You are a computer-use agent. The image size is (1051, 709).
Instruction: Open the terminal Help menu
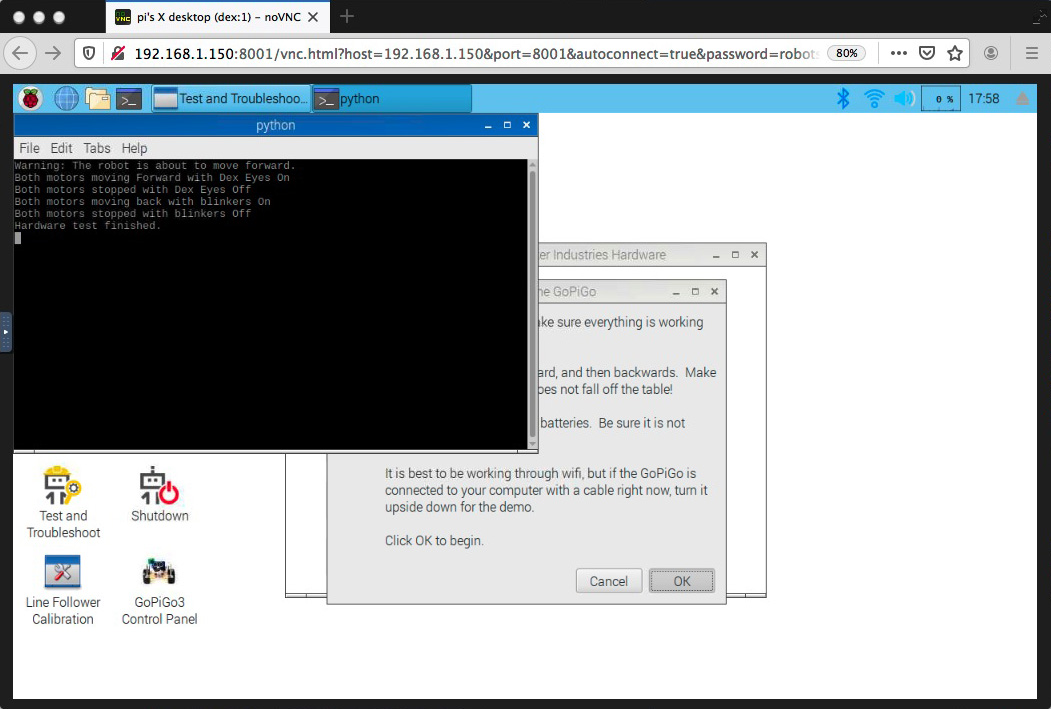click(134, 148)
